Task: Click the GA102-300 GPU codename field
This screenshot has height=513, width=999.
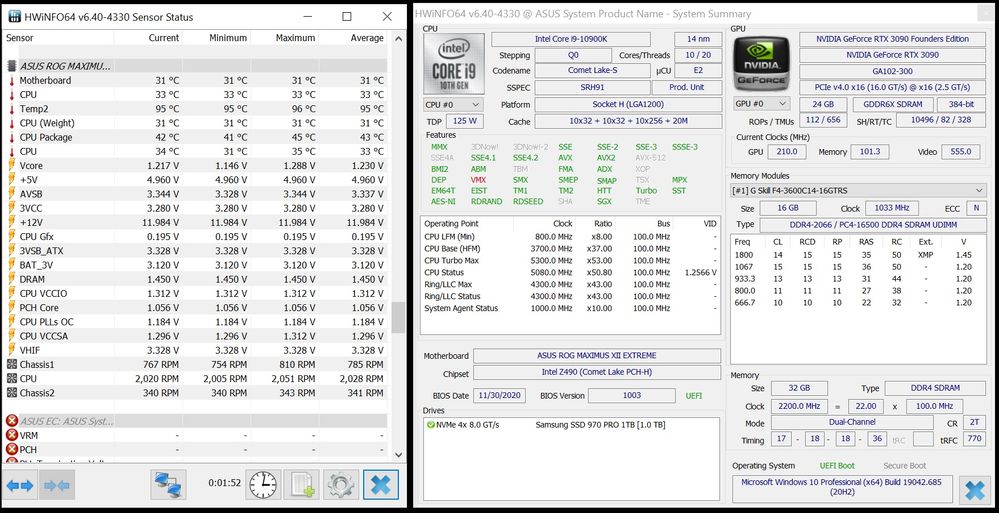Action: 892,71
